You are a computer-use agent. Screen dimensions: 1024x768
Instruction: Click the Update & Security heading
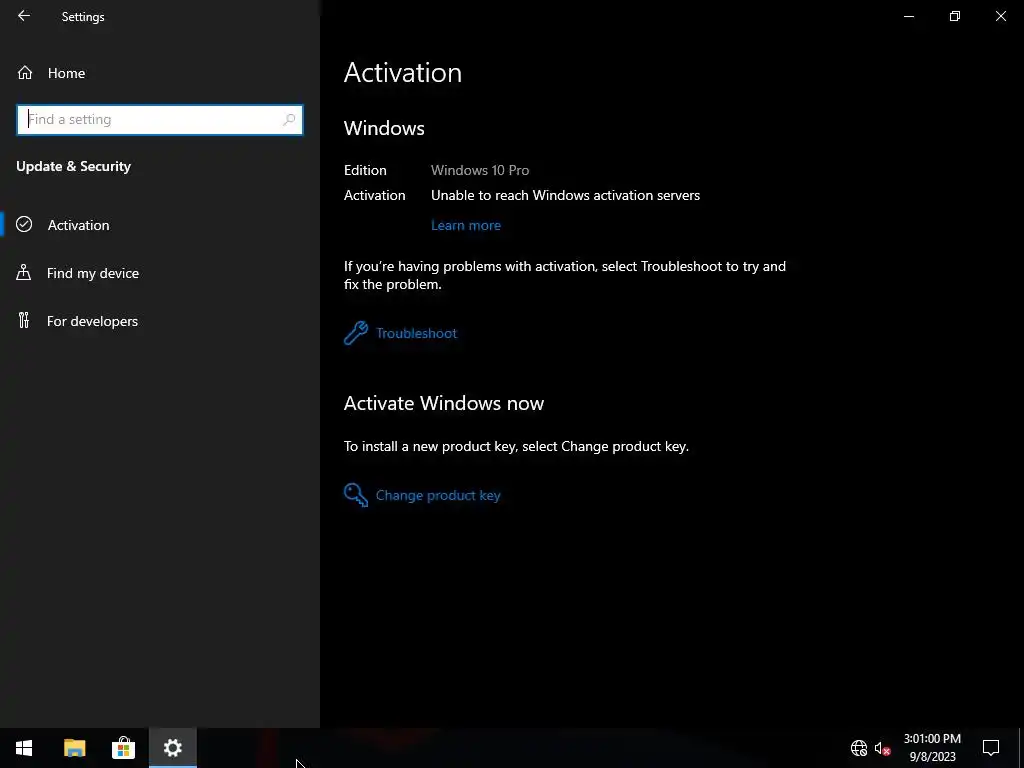[x=73, y=167]
